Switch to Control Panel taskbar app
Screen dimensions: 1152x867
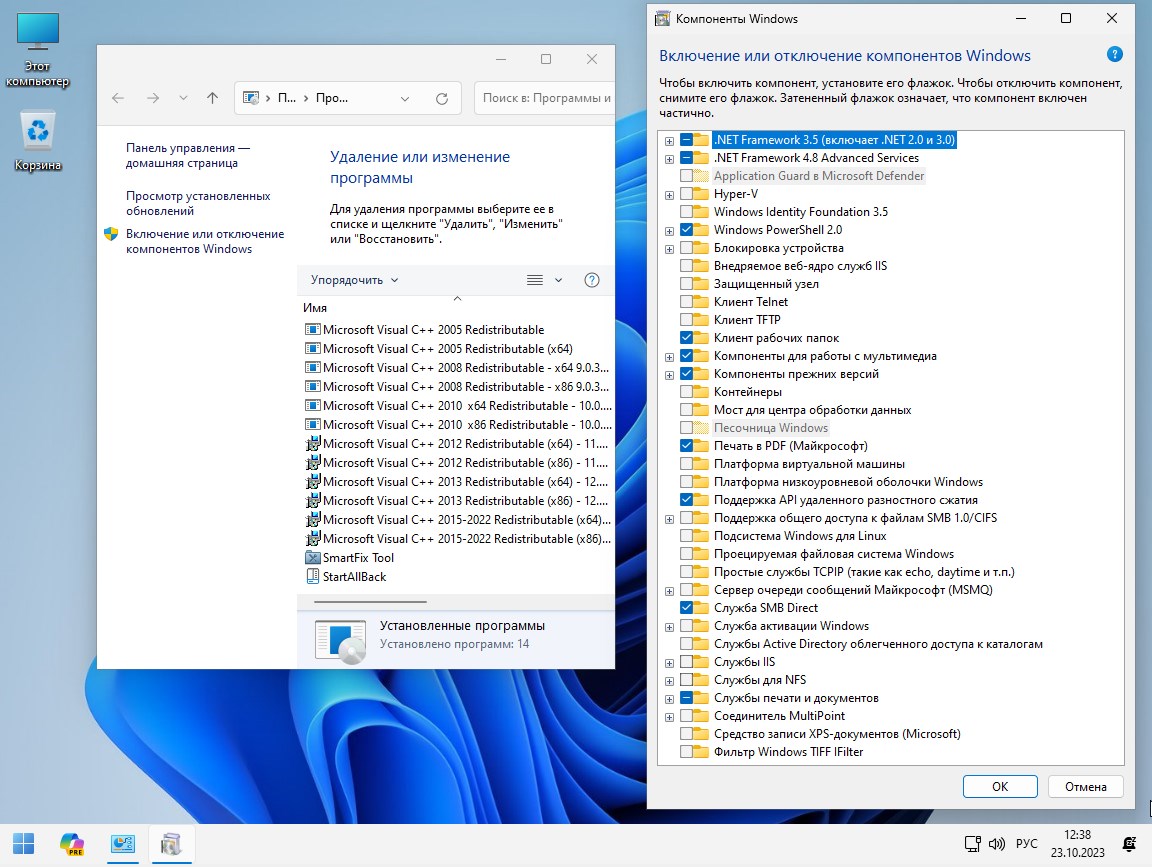coord(123,844)
